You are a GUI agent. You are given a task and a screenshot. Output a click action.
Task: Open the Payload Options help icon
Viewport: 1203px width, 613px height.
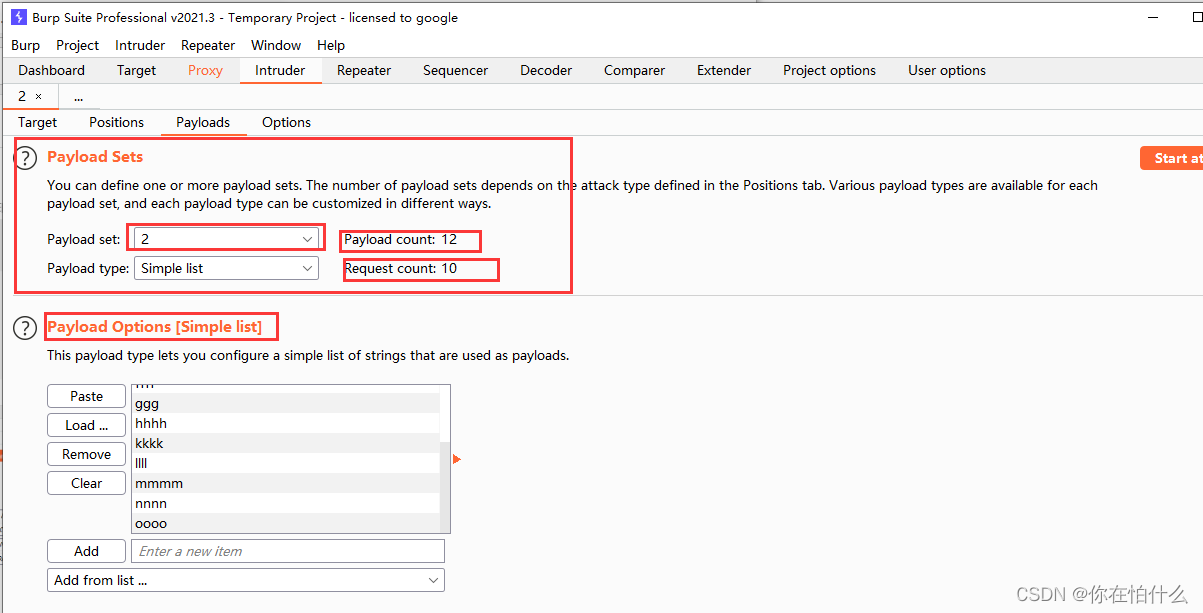click(x=24, y=328)
